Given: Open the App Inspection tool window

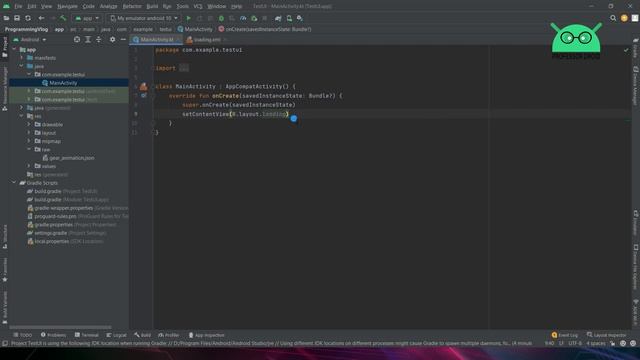Looking at the screenshot, I should pos(207,335).
